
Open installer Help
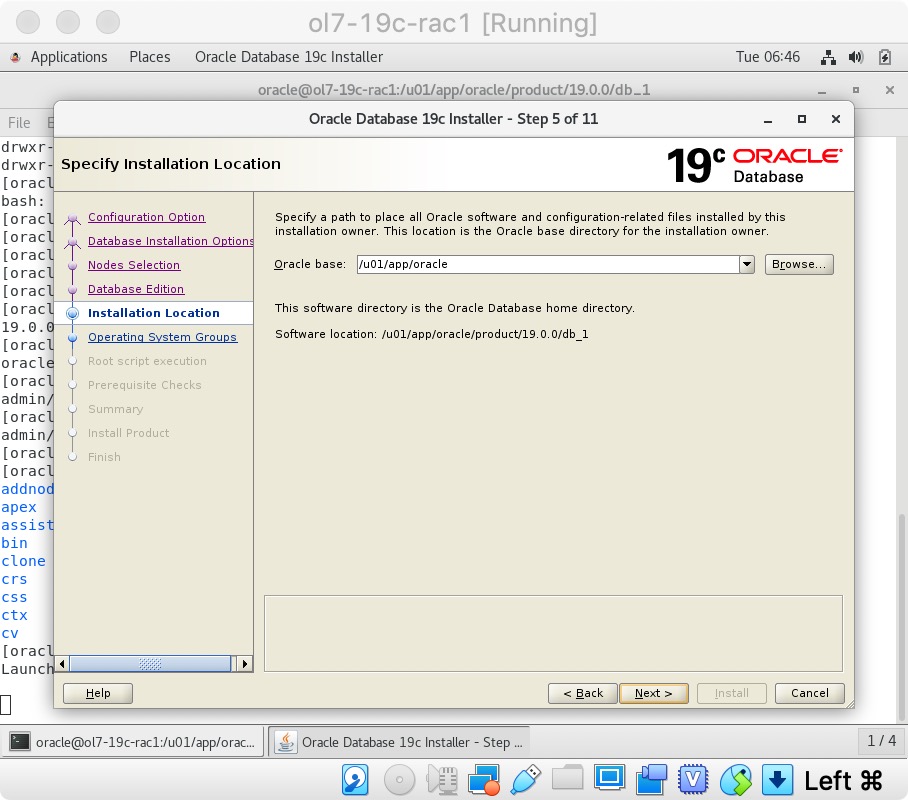98,693
